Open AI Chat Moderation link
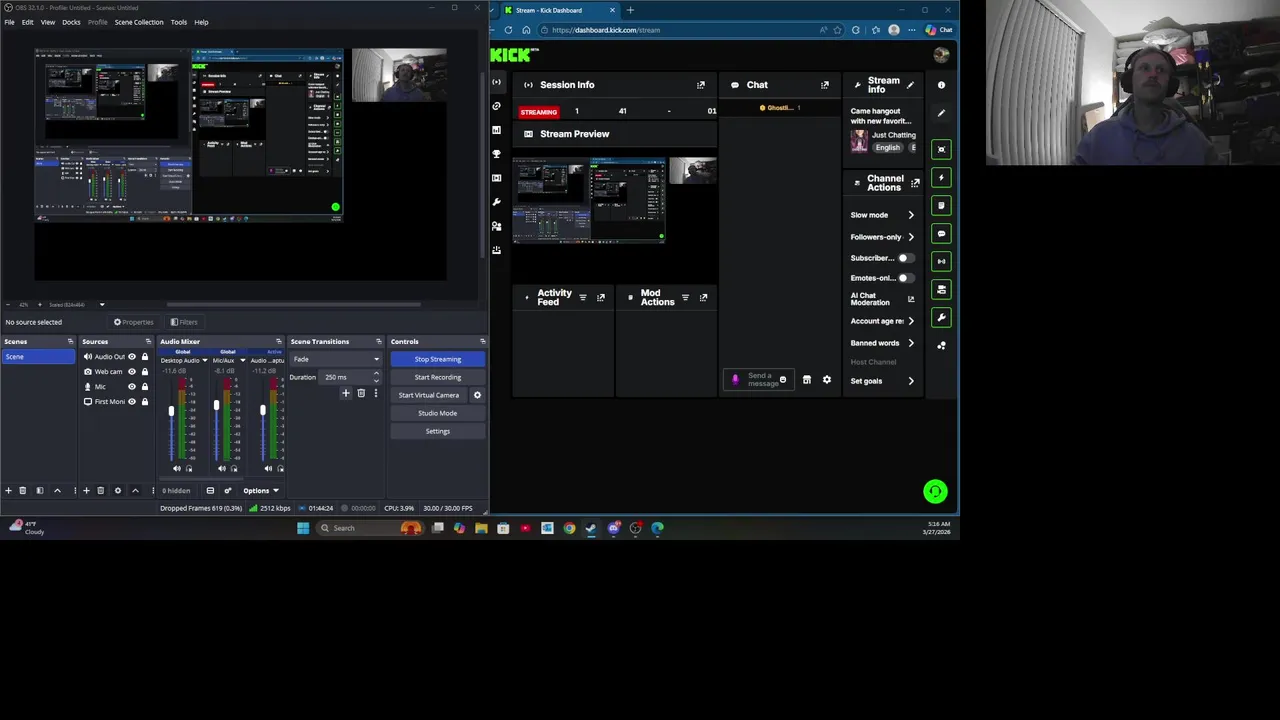 (882, 299)
